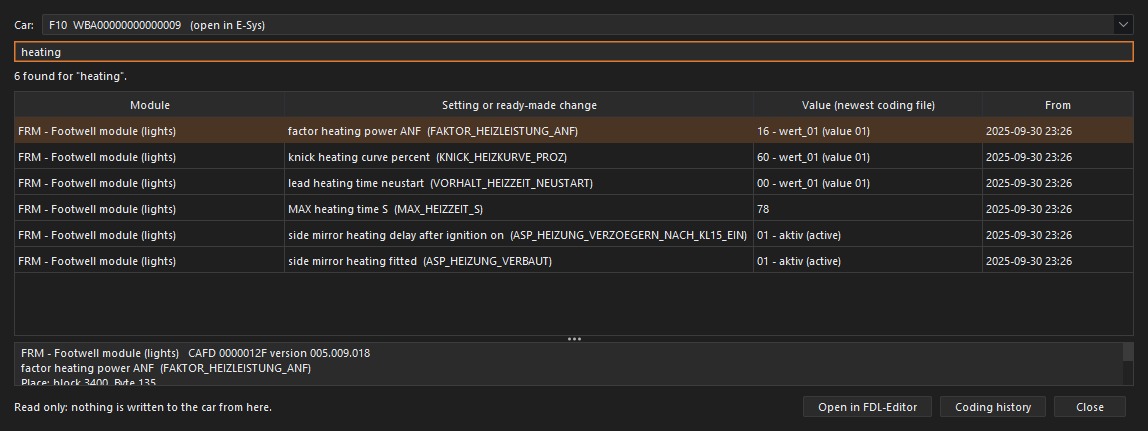Sort by the Module column header

coord(149,105)
